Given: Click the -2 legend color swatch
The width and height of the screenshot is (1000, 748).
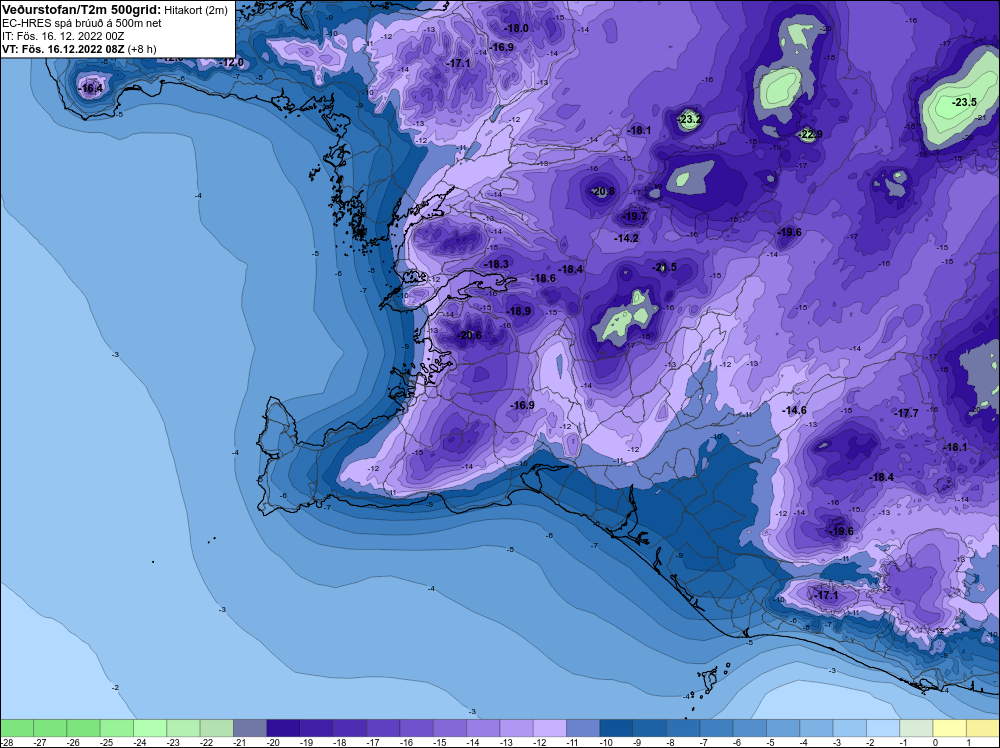Looking at the screenshot, I should [883, 728].
